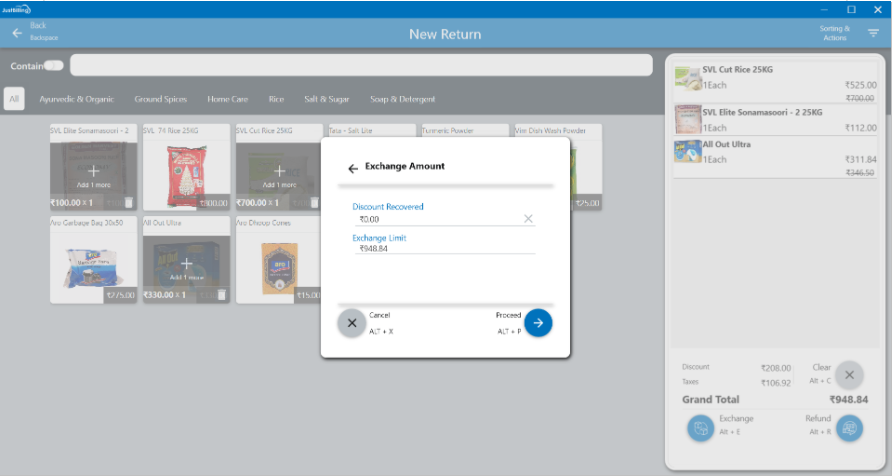Click the Back arrow in header
This screenshot has width=893, height=476.
[17, 33]
